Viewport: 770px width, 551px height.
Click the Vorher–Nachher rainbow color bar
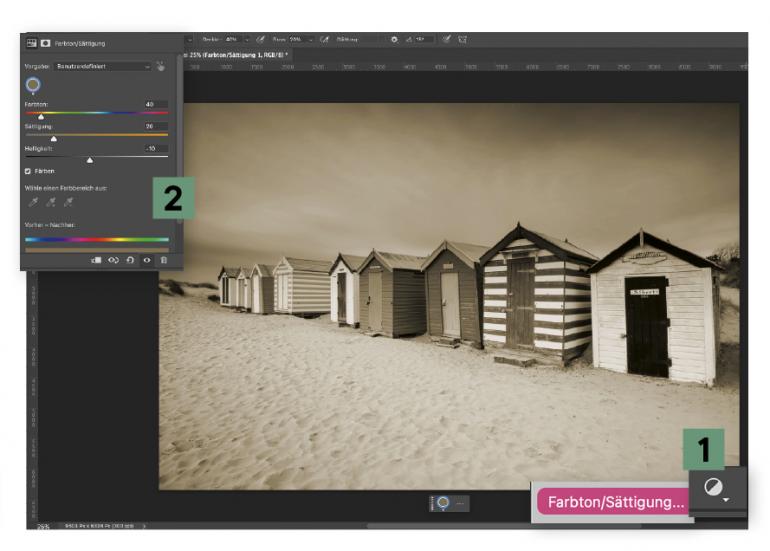coord(97,240)
